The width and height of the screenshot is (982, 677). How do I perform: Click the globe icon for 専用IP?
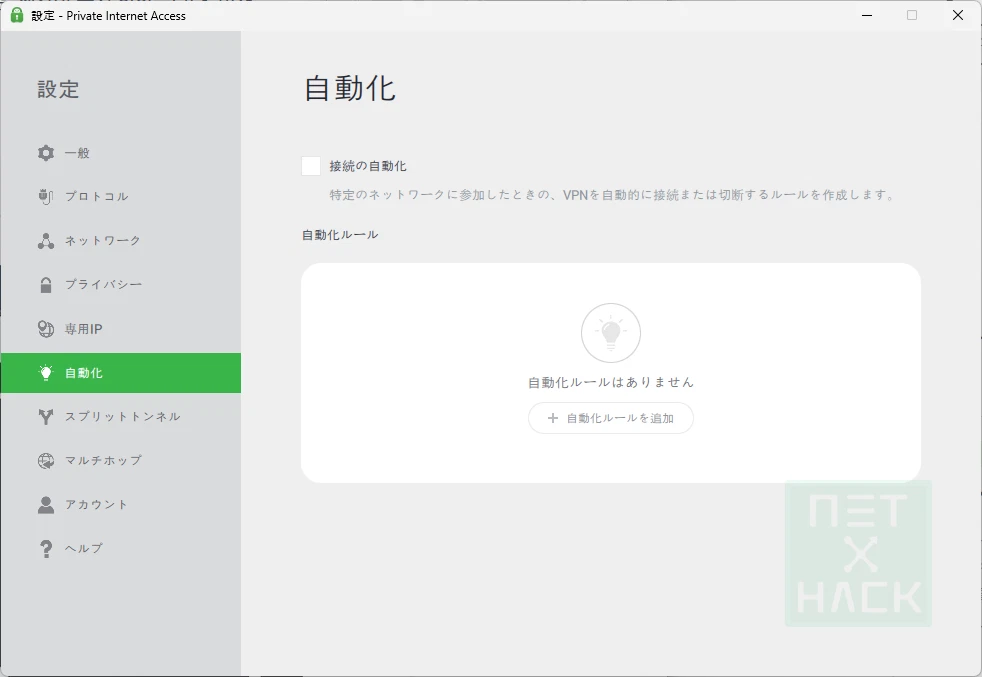pos(46,329)
